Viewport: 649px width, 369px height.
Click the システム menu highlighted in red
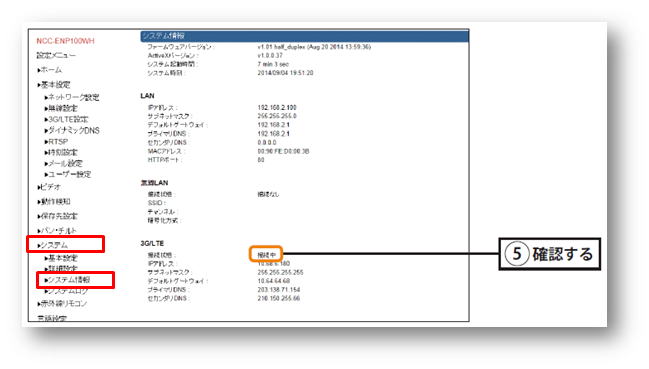click(53, 245)
